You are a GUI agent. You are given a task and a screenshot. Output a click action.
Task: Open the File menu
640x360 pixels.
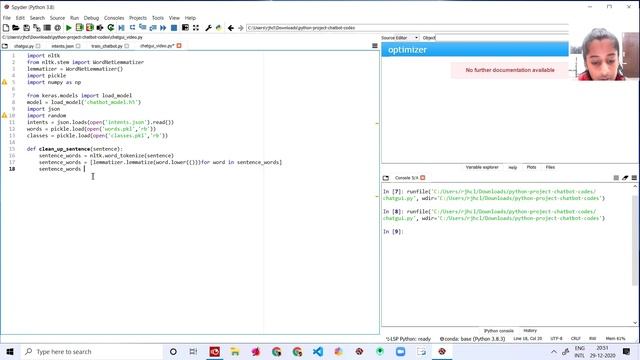pos(7,18)
